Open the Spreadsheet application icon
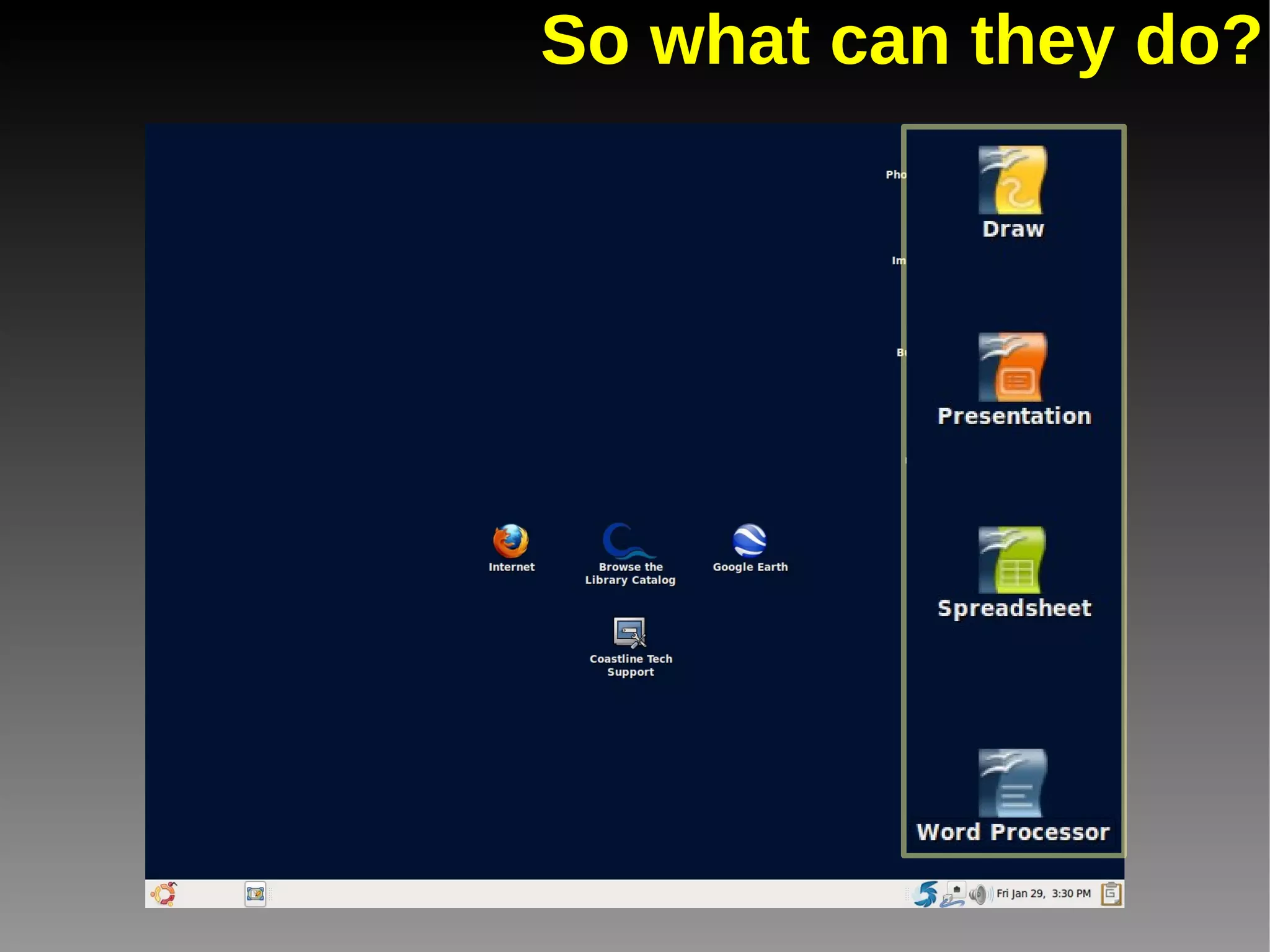 [1013, 560]
